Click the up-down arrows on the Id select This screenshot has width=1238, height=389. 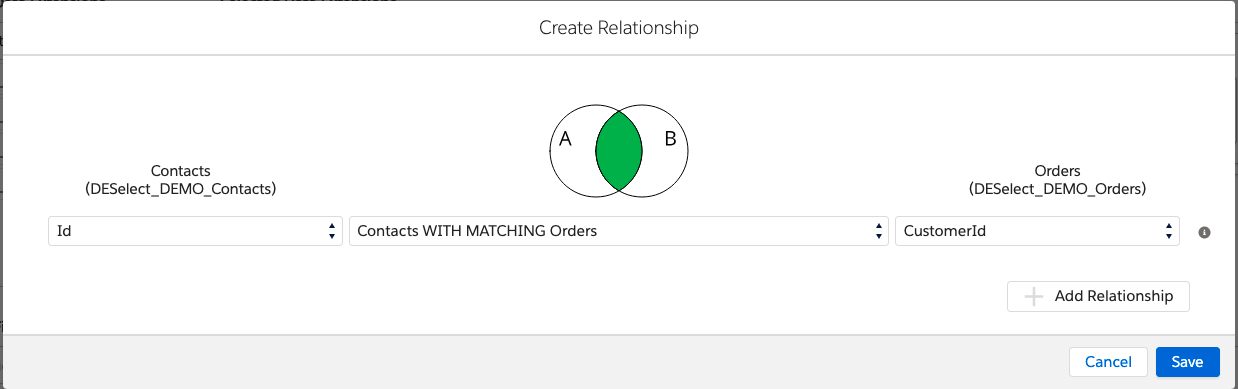pyautogui.click(x=332, y=231)
